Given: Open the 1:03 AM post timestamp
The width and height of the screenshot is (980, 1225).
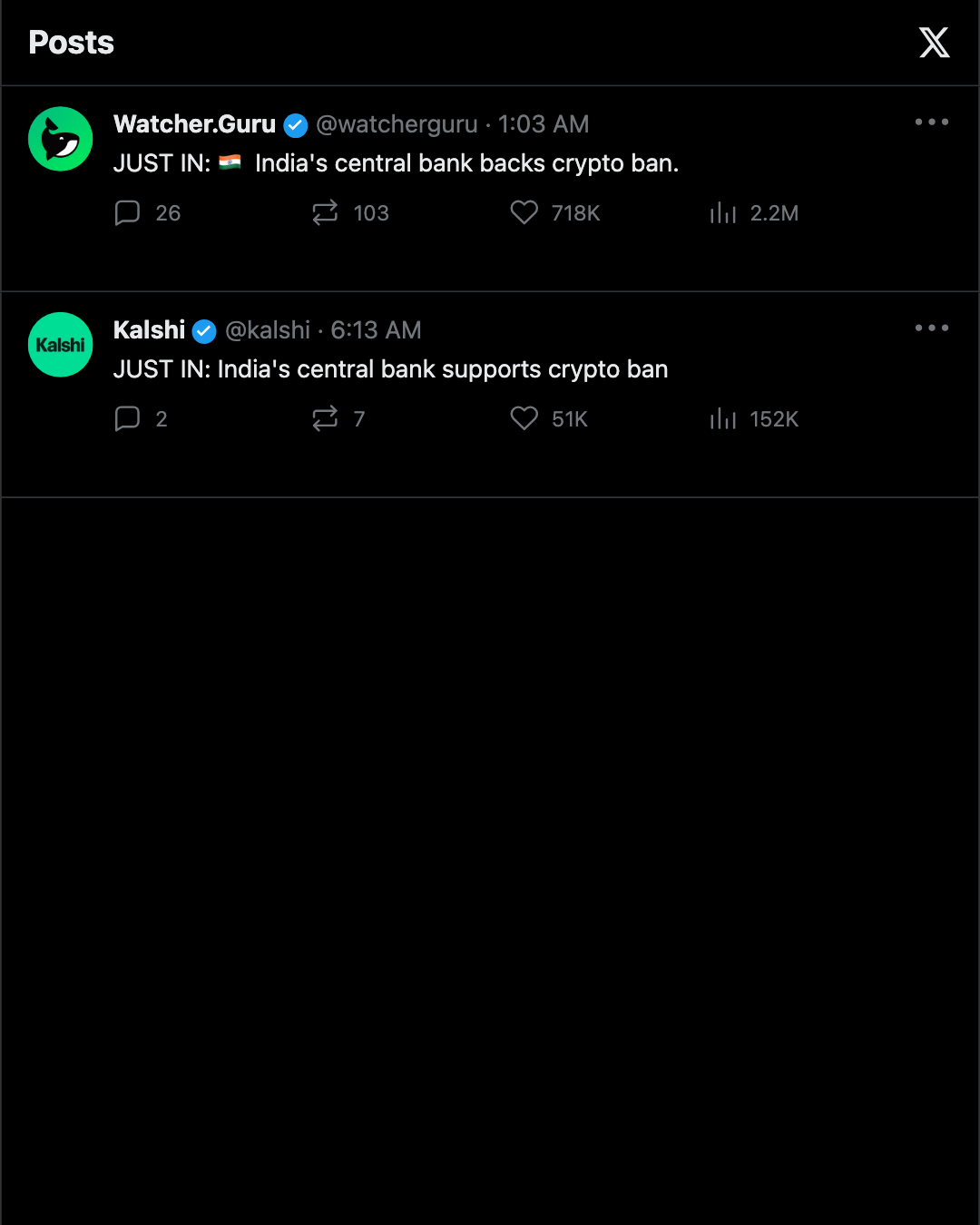Looking at the screenshot, I should [544, 124].
